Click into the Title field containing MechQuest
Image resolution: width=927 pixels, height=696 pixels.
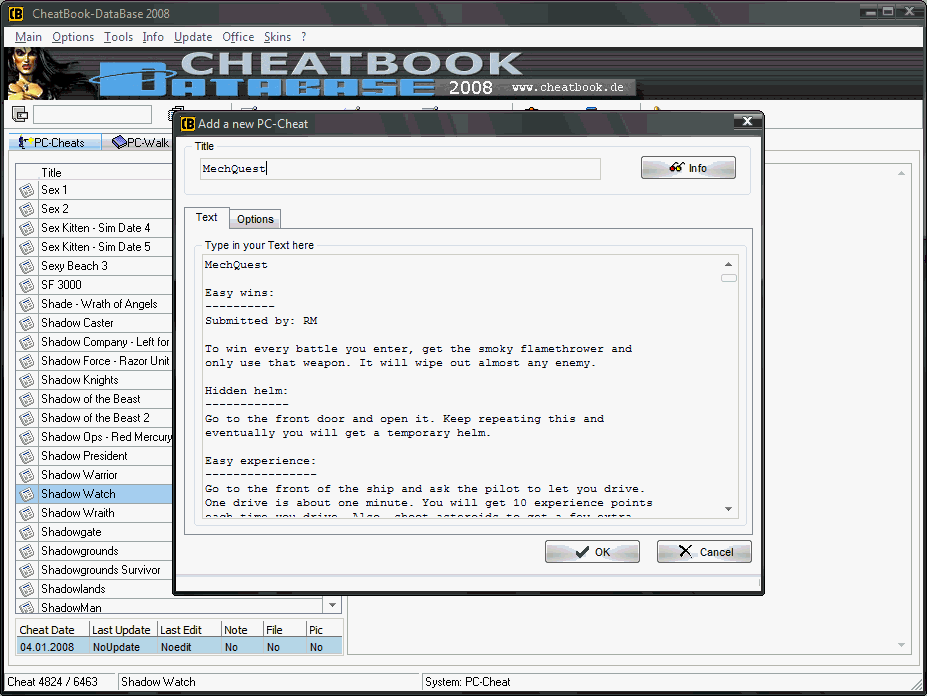pos(400,169)
